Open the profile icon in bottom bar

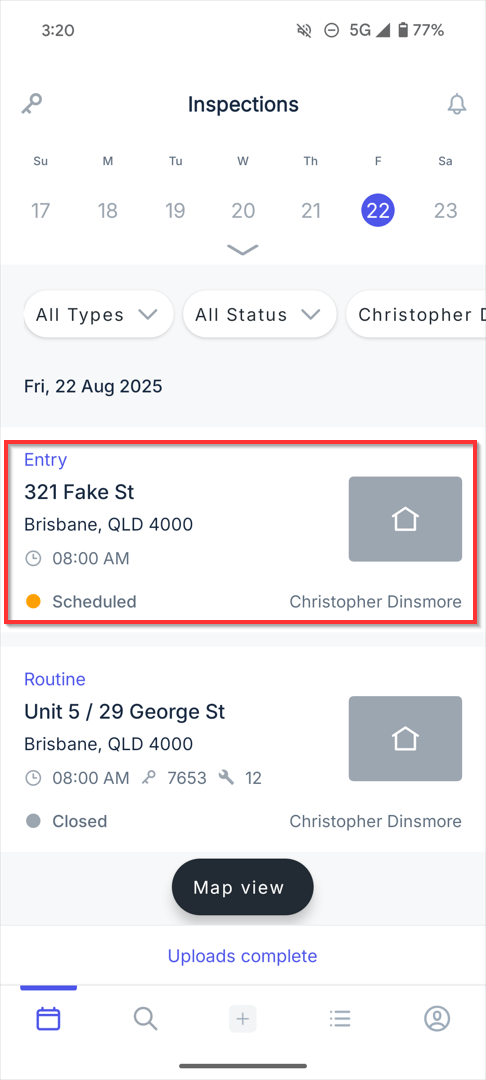pos(436,1018)
